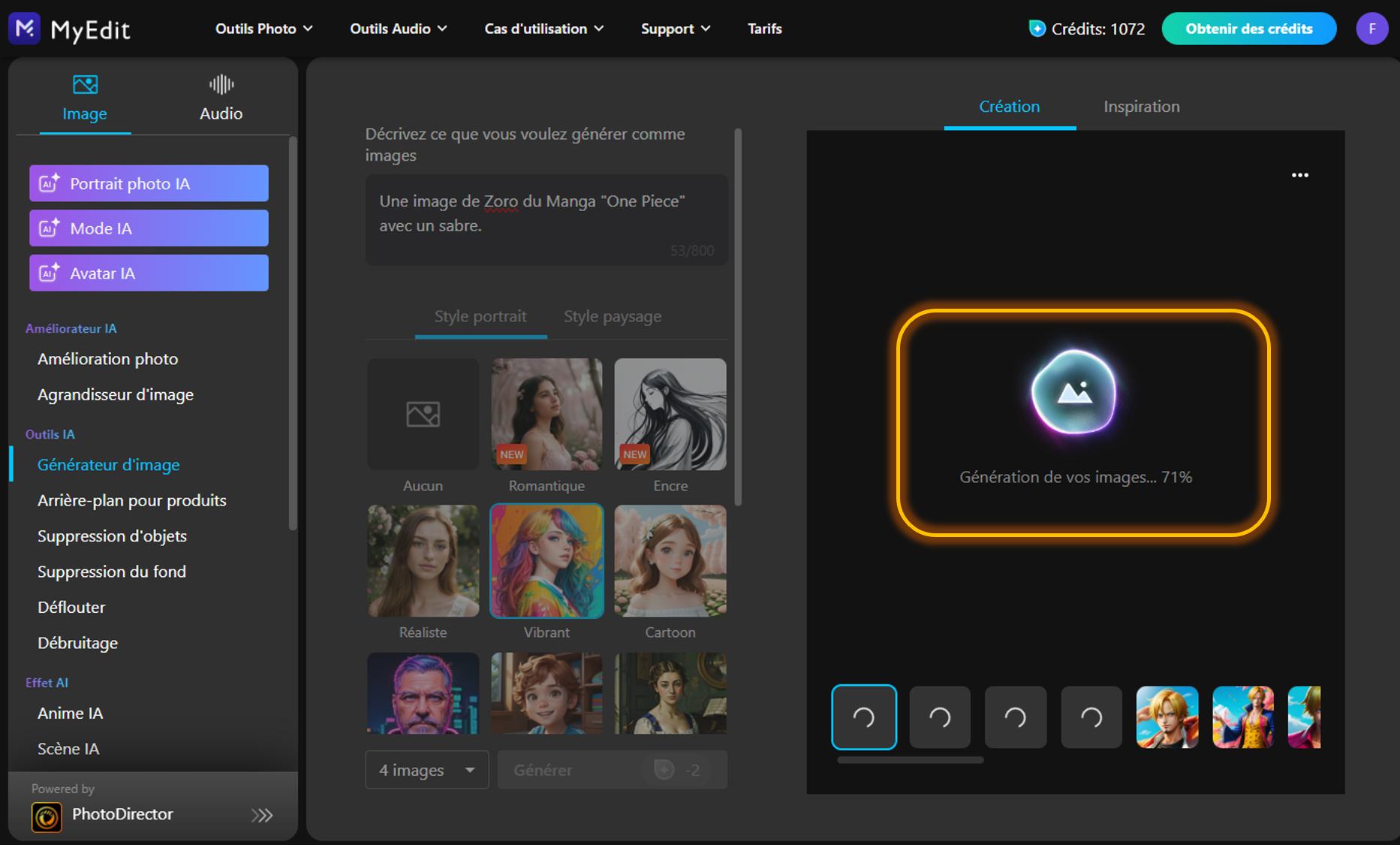
Task: Select Amélioration photo in sidebar
Action: click(x=108, y=359)
